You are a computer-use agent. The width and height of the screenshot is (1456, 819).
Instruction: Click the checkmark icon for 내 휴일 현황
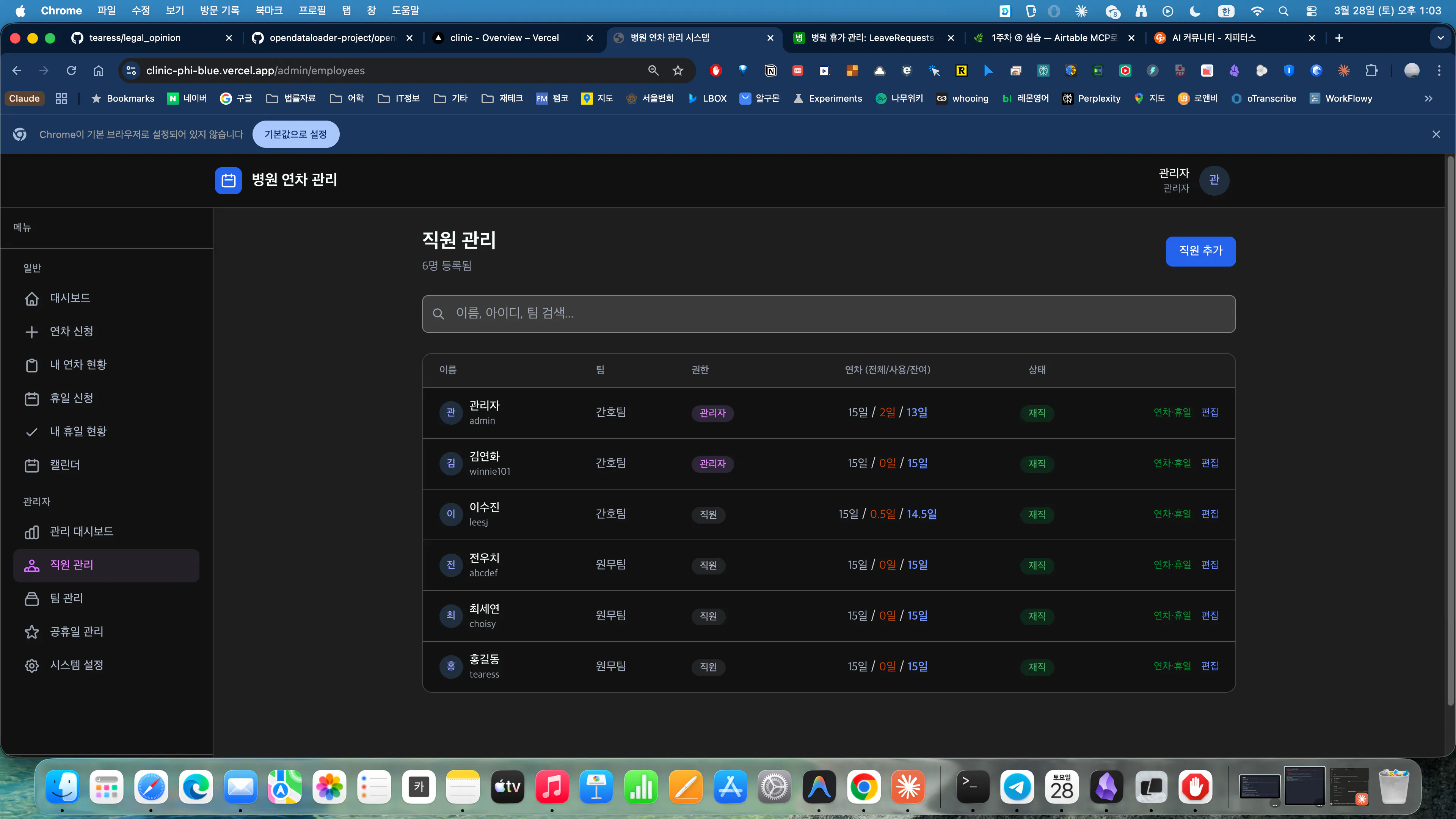click(x=31, y=432)
